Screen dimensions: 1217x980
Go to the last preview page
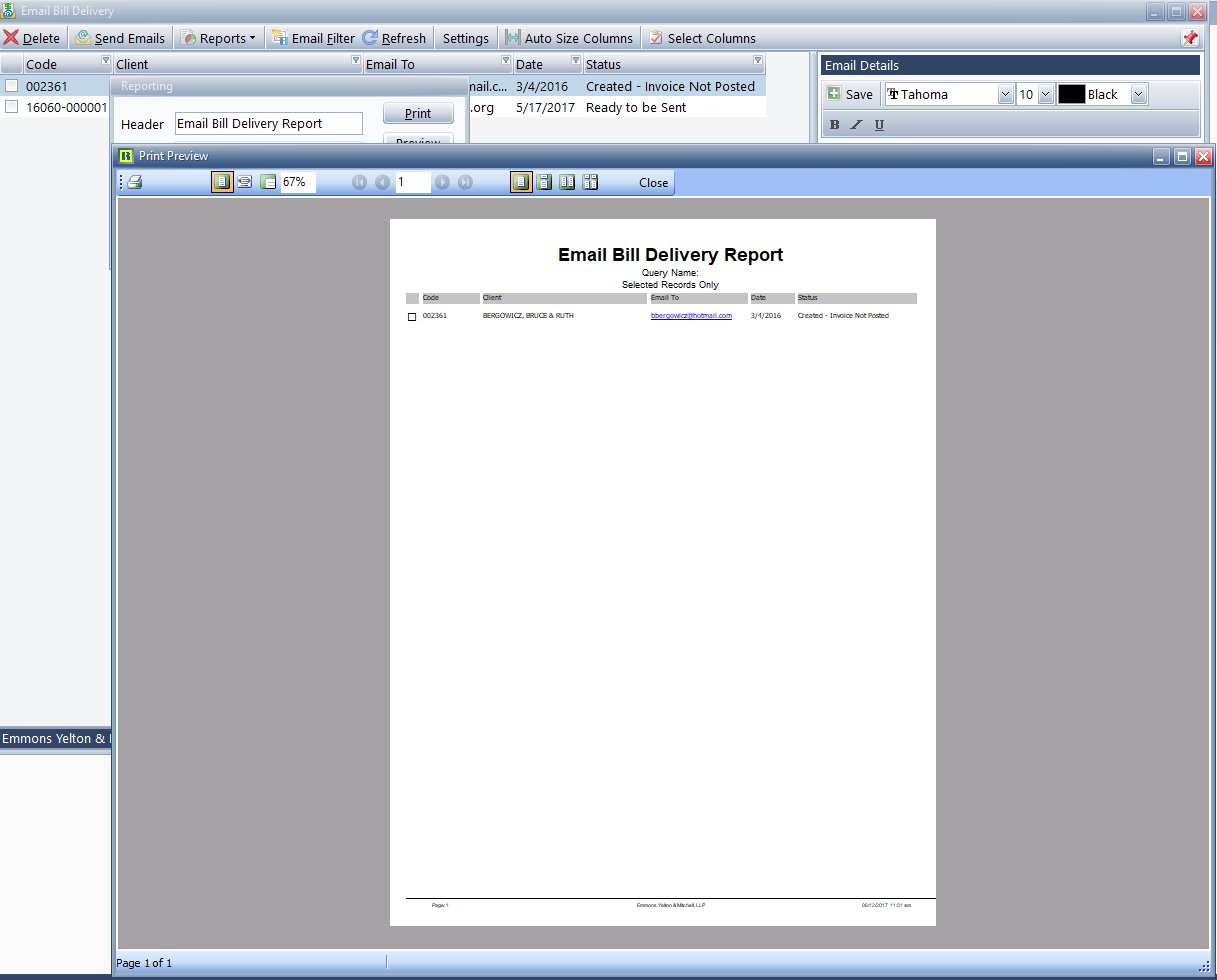coord(465,182)
